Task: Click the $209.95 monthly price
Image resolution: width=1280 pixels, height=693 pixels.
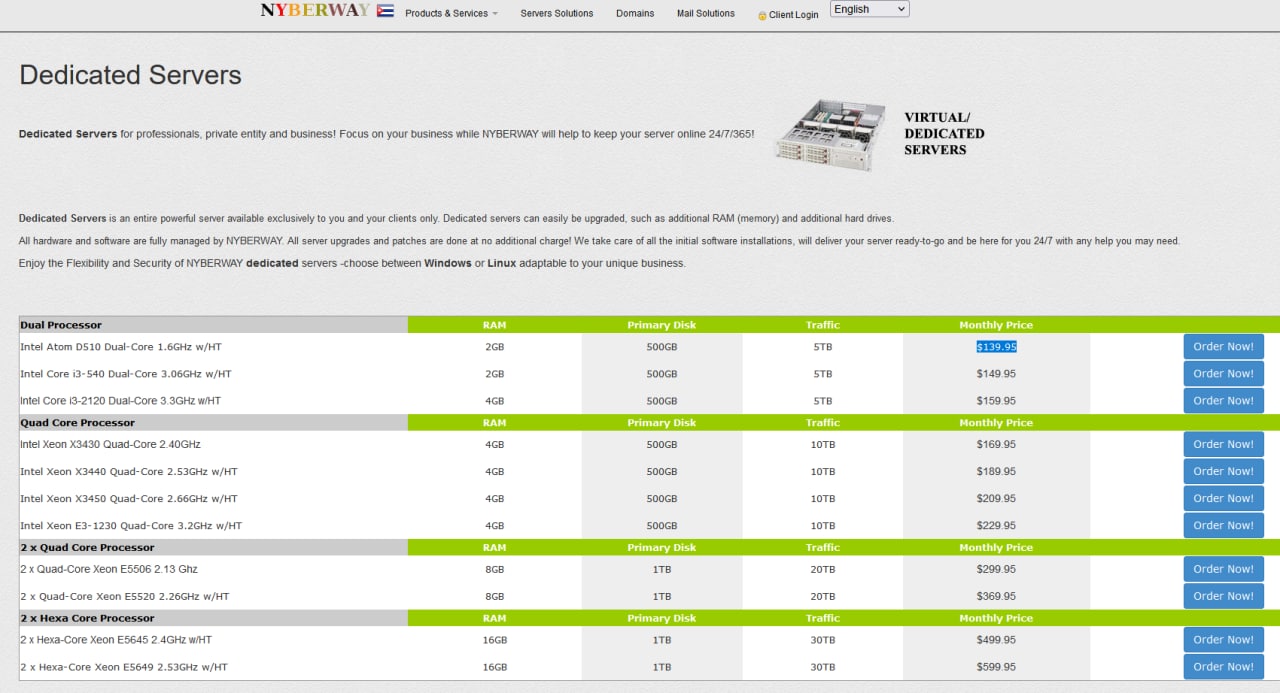Action: [x=996, y=499]
